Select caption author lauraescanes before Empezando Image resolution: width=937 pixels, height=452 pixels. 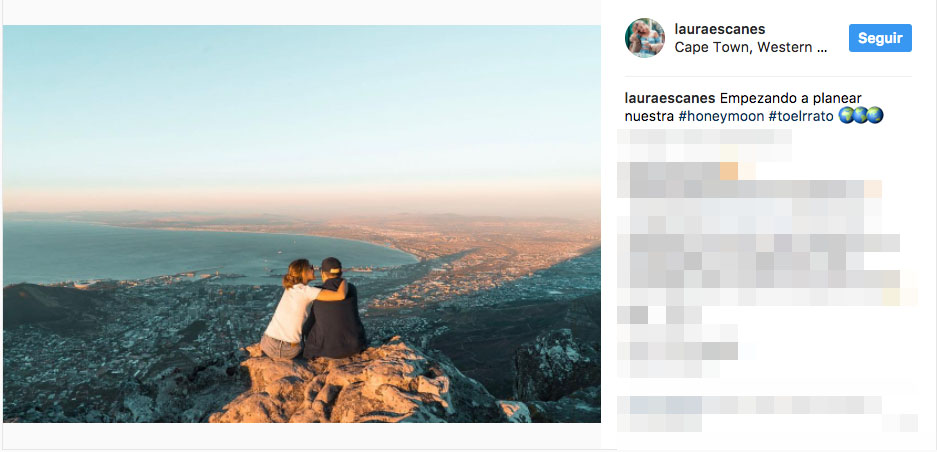(669, 99)
